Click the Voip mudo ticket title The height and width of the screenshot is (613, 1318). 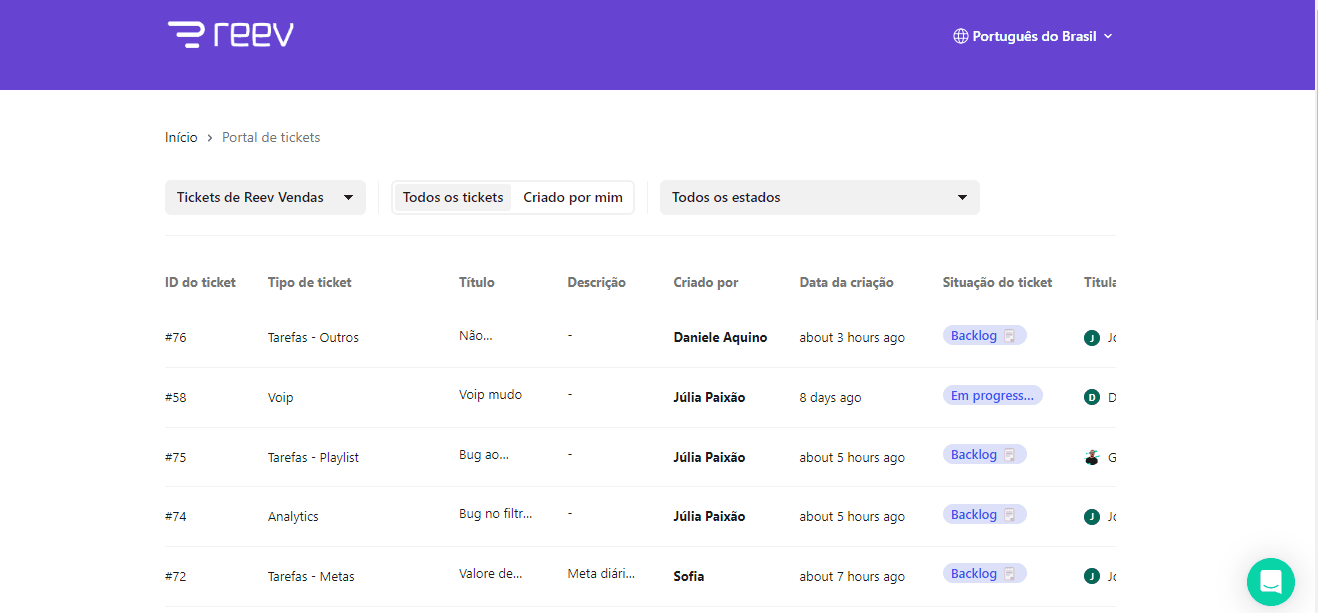tap(491, 394)
